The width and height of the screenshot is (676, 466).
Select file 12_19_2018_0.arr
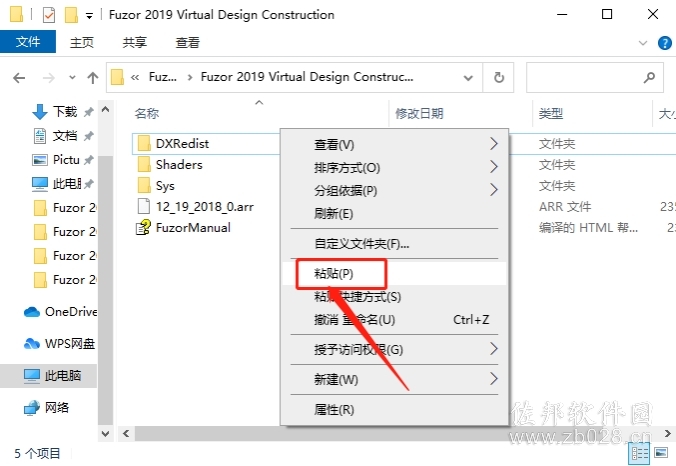click(x=204, y=207)
